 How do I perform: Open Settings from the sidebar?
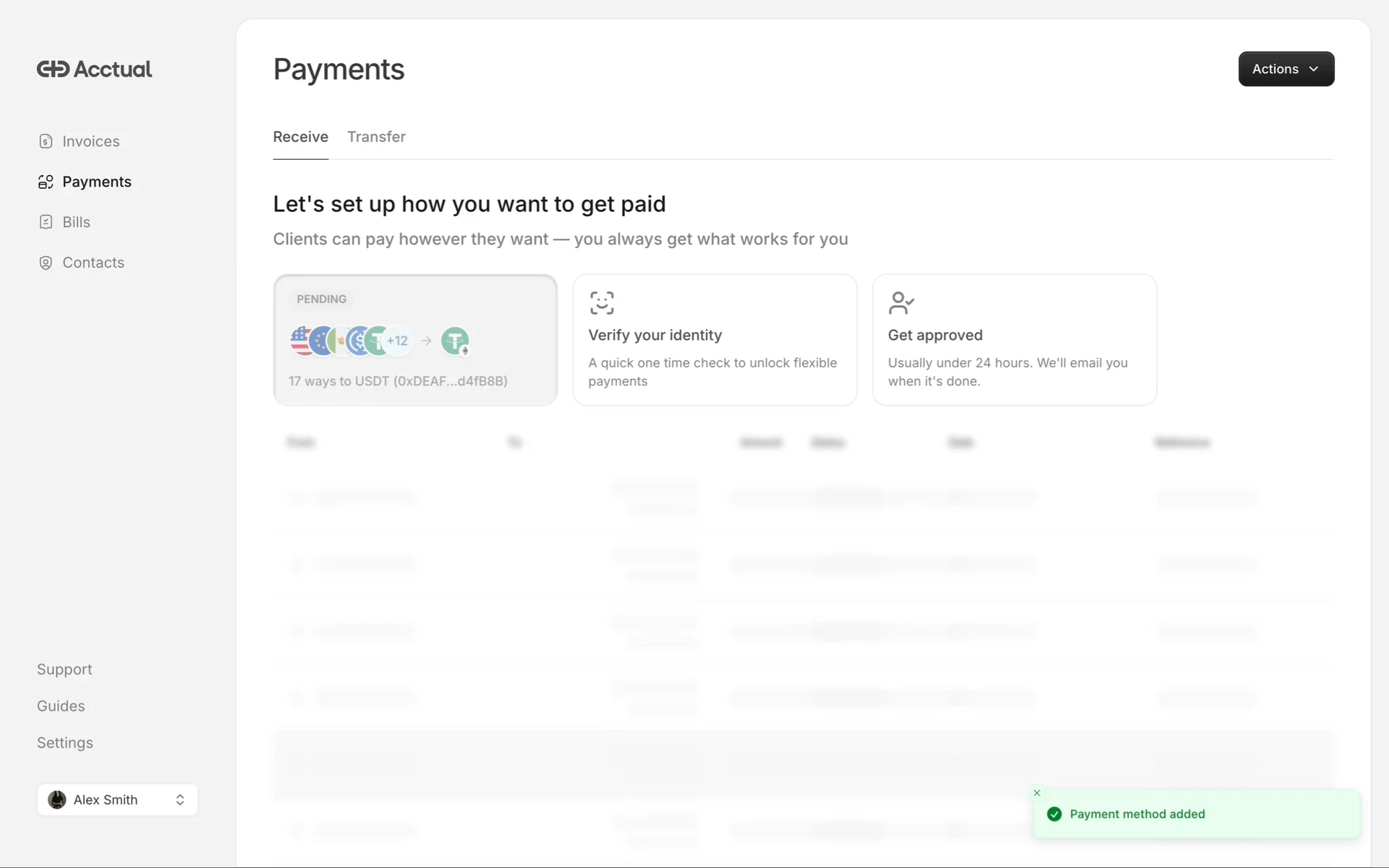click(x=65, y=743)
